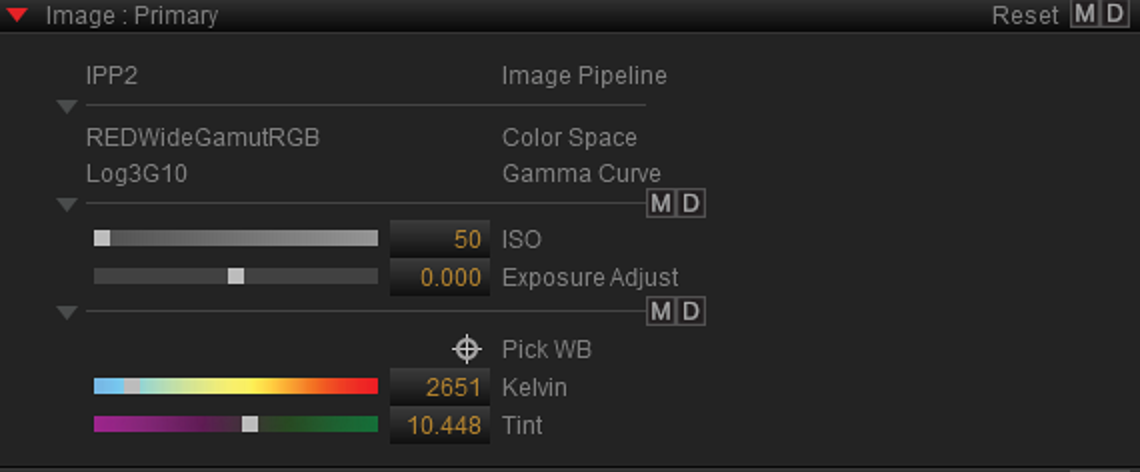Viewport: 1140px width, 472px height.
Task: Click the M button above Pick WB
Action: click(x=660, y=311)
